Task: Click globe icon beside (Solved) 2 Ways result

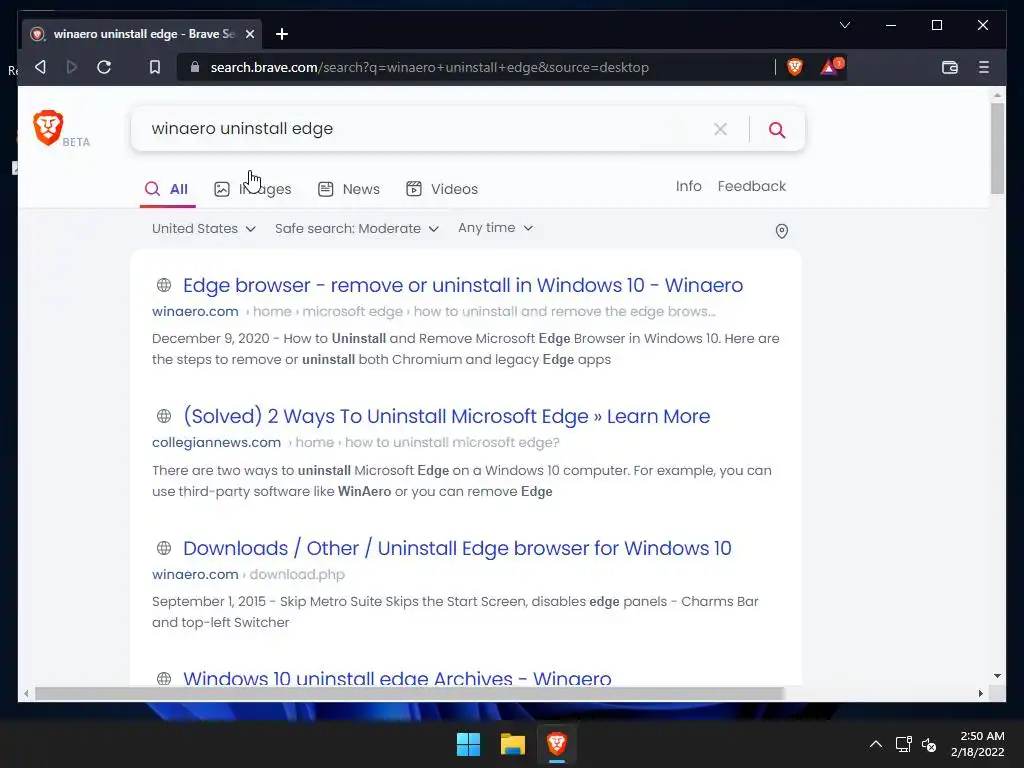Action: coord(164,416)
